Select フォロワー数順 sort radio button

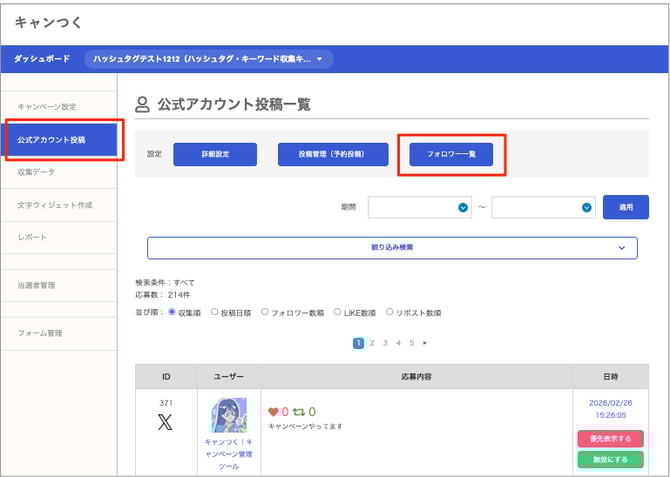pos(264,312)
